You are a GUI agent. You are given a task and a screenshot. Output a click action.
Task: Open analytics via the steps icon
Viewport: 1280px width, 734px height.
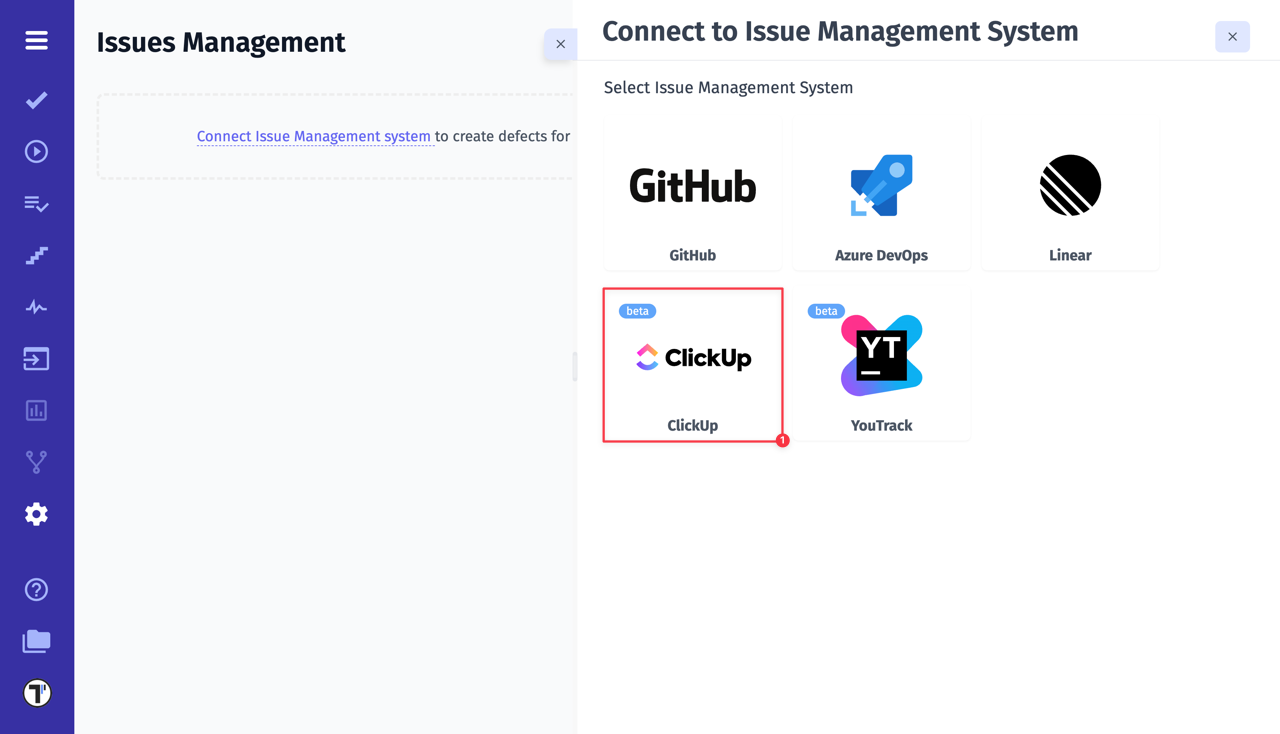point(36,255)
